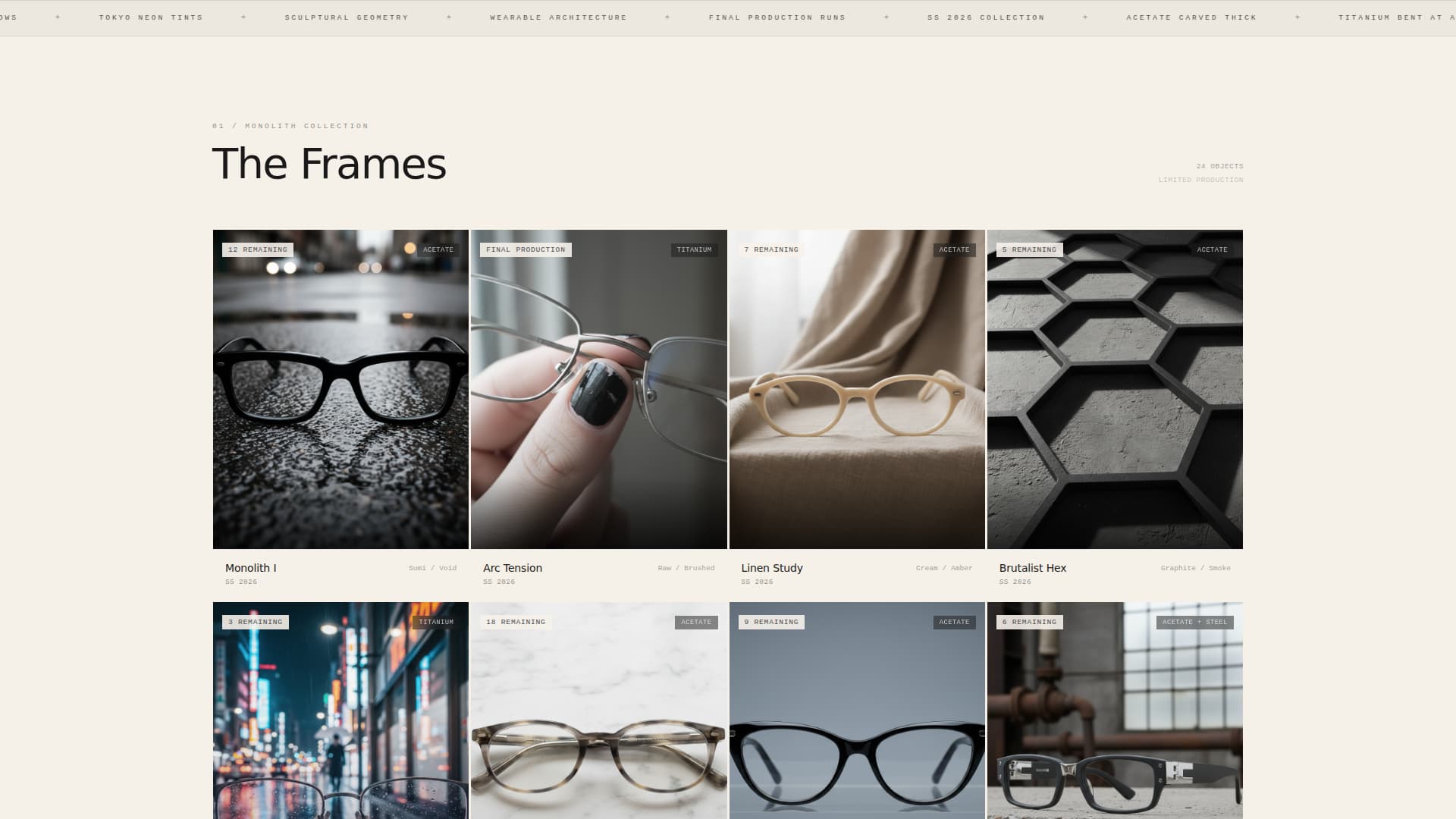
Task: Open the Arc Tension product photo
Action: [x=598, y=389]
